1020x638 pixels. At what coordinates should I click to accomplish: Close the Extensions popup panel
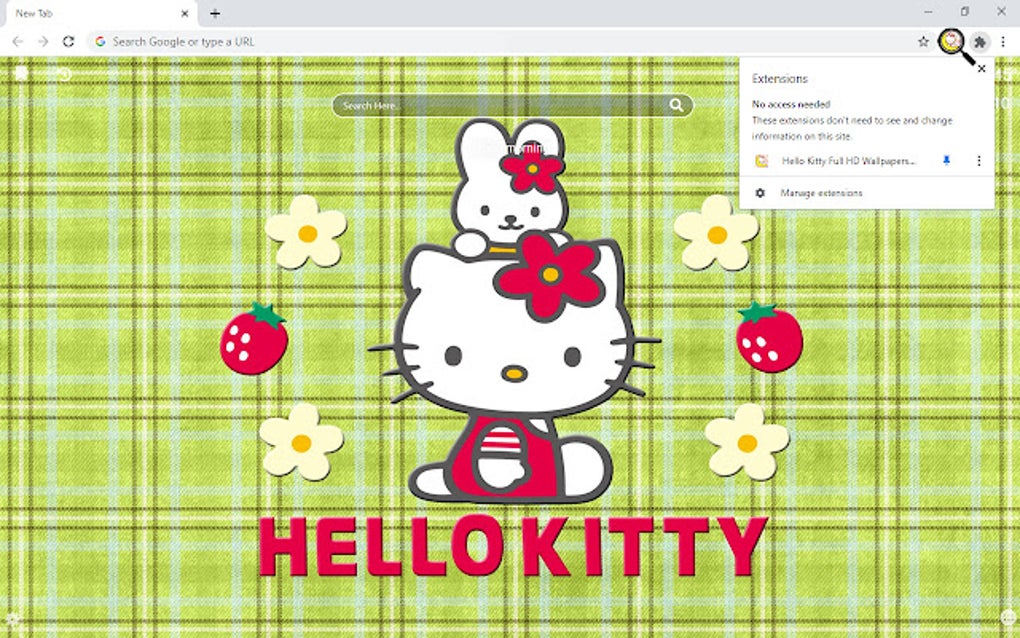point(982,68)
